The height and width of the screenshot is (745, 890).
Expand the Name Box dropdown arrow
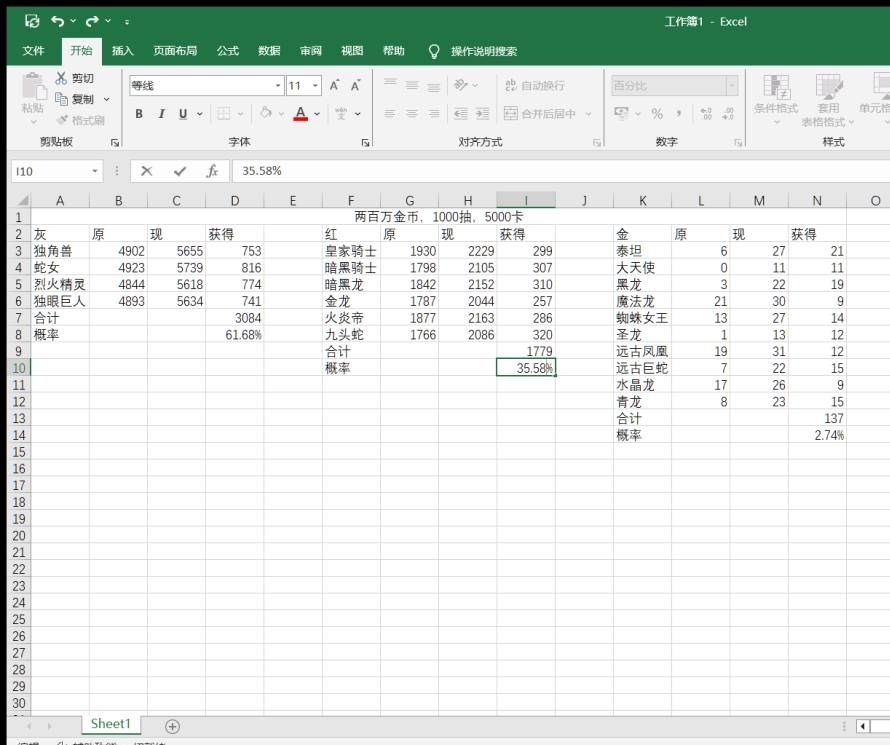click(95, 171)
